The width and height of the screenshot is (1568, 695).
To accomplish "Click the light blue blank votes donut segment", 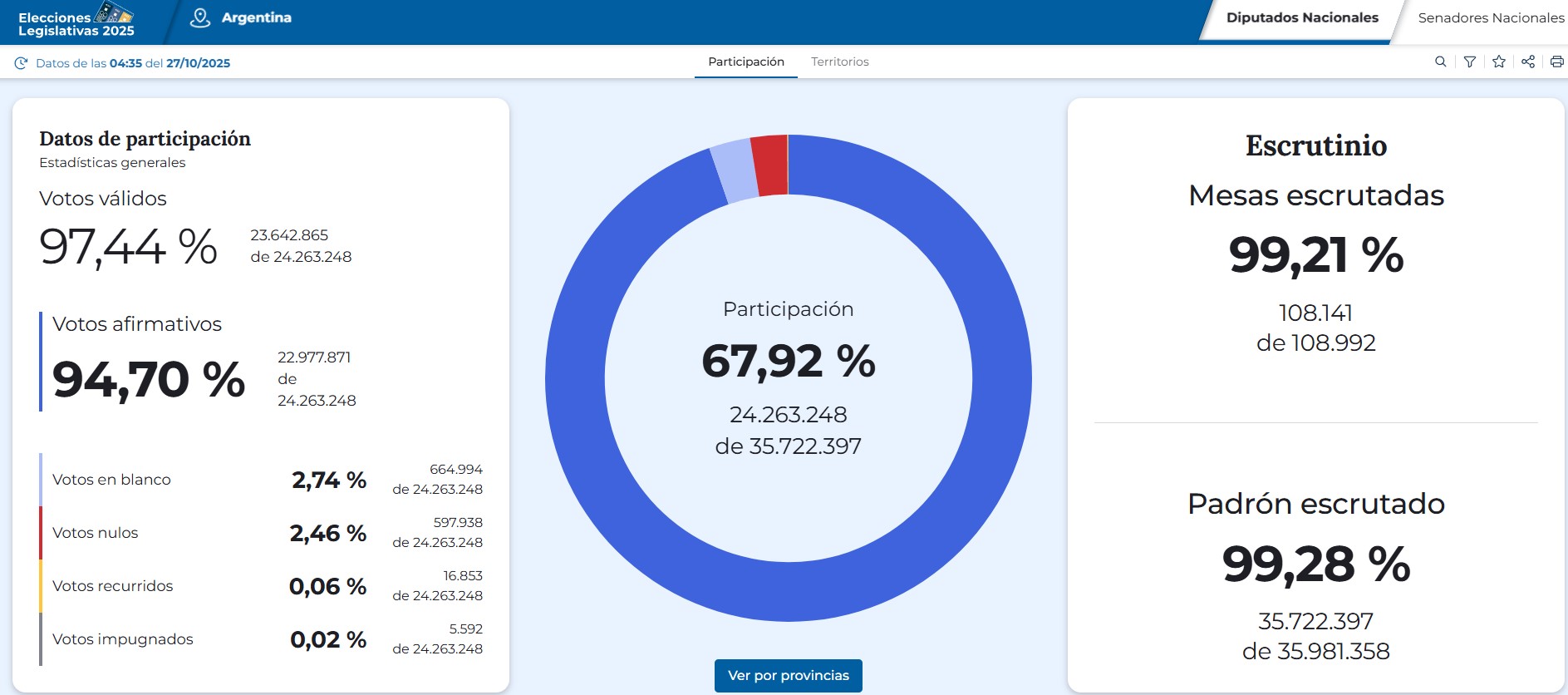I will pos(735,172).
